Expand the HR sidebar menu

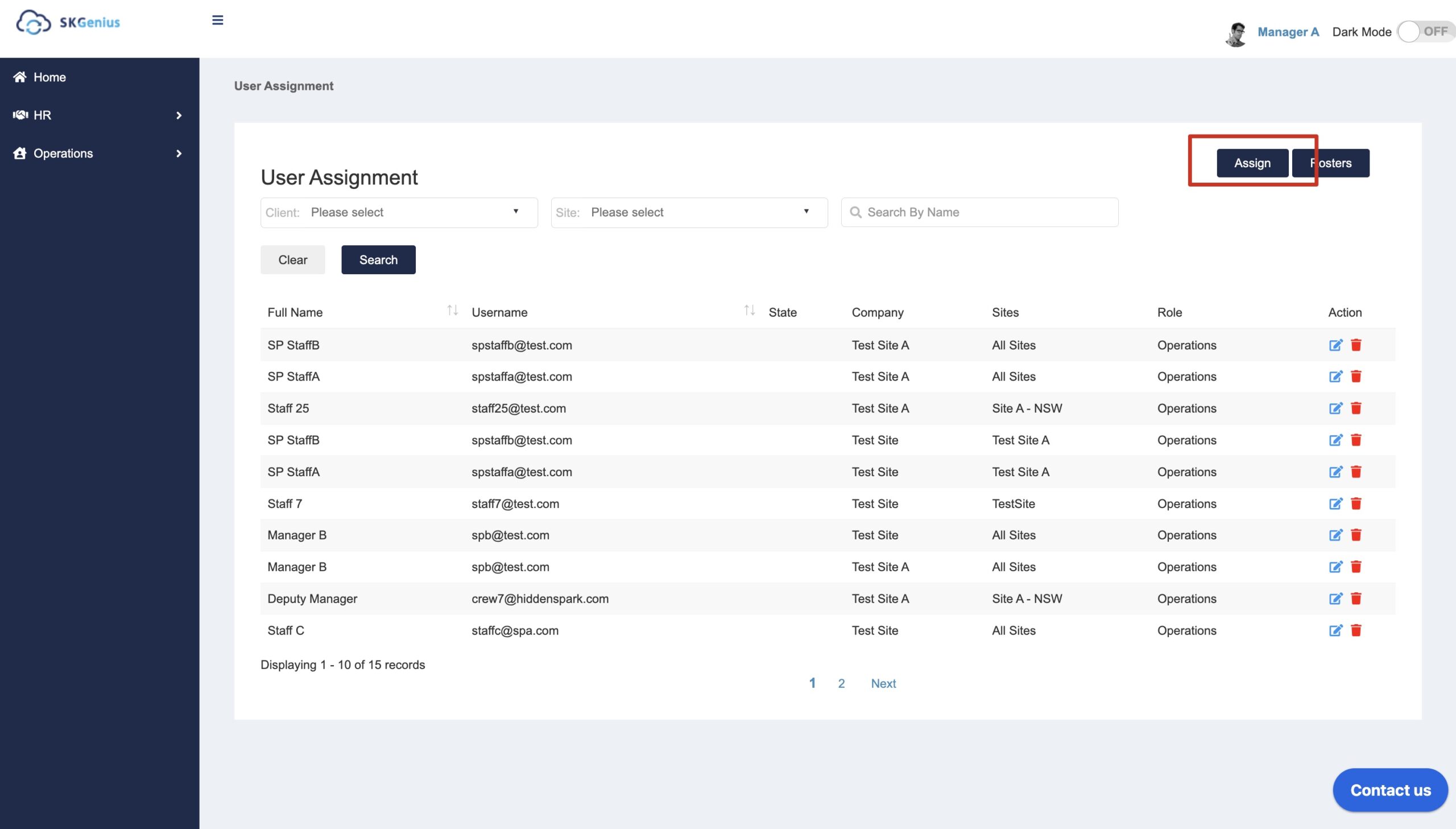coord(100,115)
